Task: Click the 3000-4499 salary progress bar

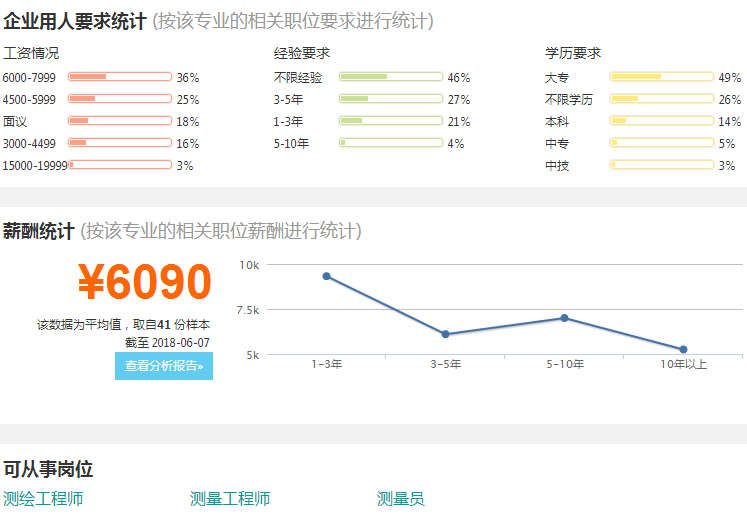Action: [120, 142]
